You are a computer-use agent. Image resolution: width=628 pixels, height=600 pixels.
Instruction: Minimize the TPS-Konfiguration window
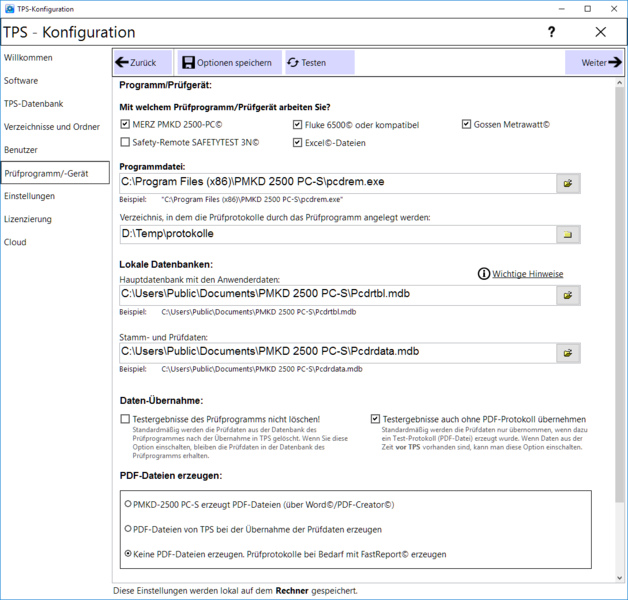point(562,9)
